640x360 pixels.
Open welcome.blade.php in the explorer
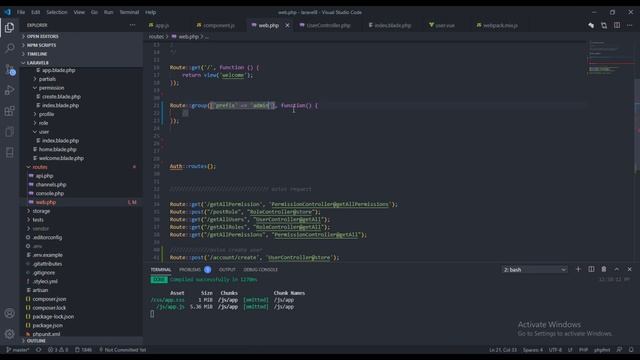(x=61, y=158)
